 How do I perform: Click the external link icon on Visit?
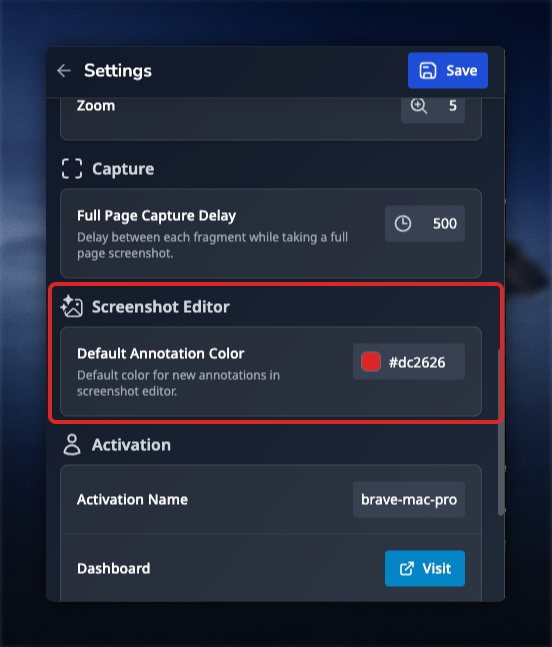406,569
